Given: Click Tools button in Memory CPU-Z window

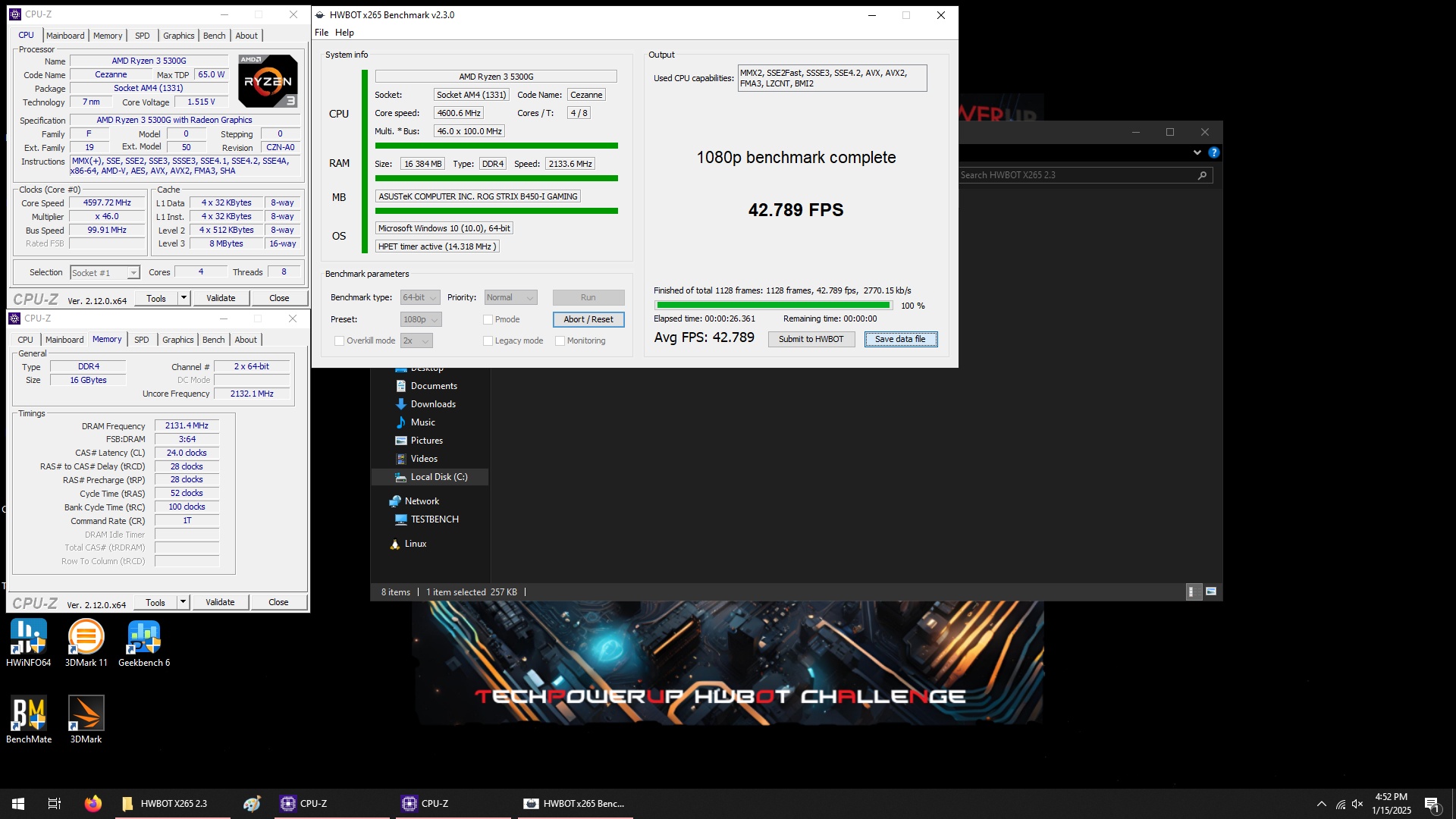Looking at the screenshot, I should (155, 602).
